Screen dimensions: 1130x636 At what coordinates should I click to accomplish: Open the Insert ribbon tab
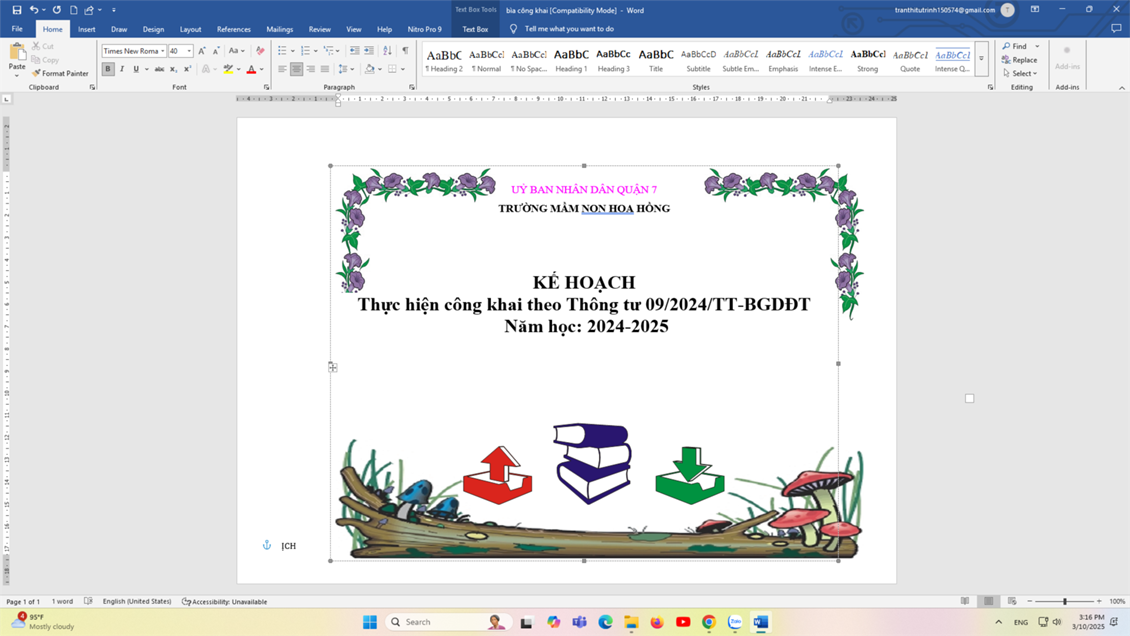point(87,29)
